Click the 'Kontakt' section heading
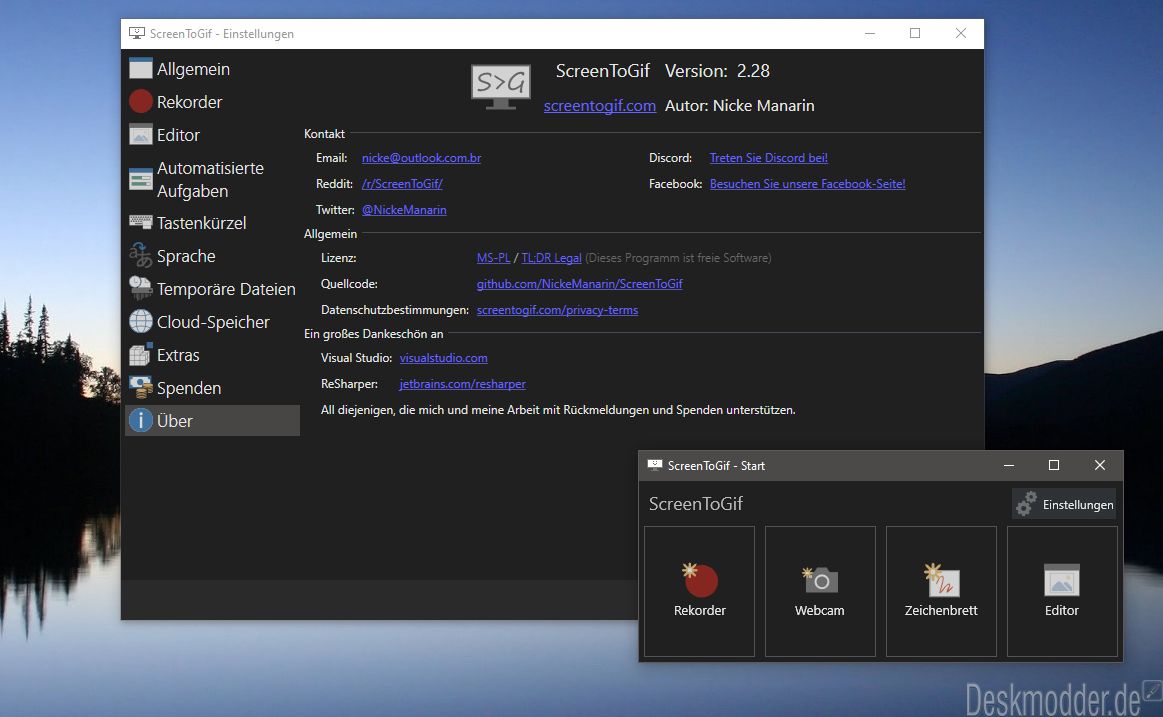 coord(324,133)
